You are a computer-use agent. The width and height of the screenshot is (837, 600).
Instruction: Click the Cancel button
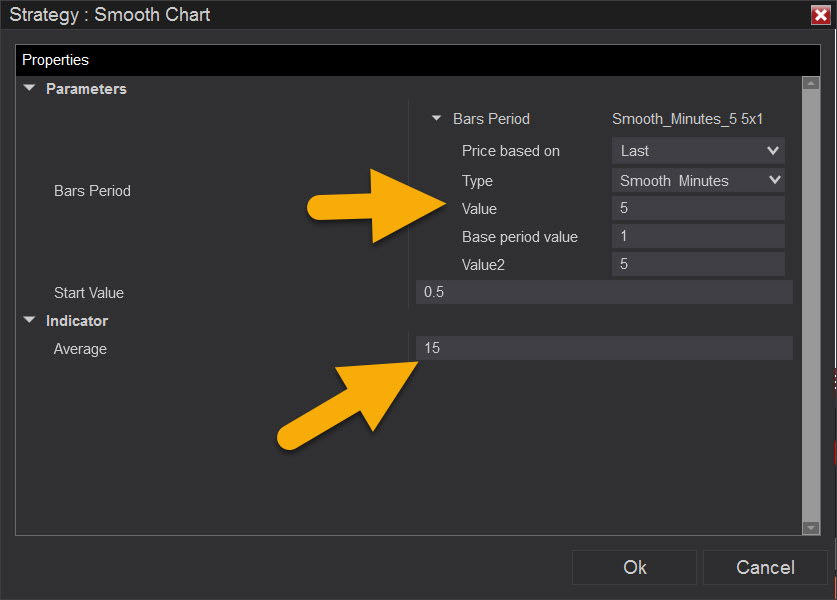pyautogui.click(x=765, y=567)
